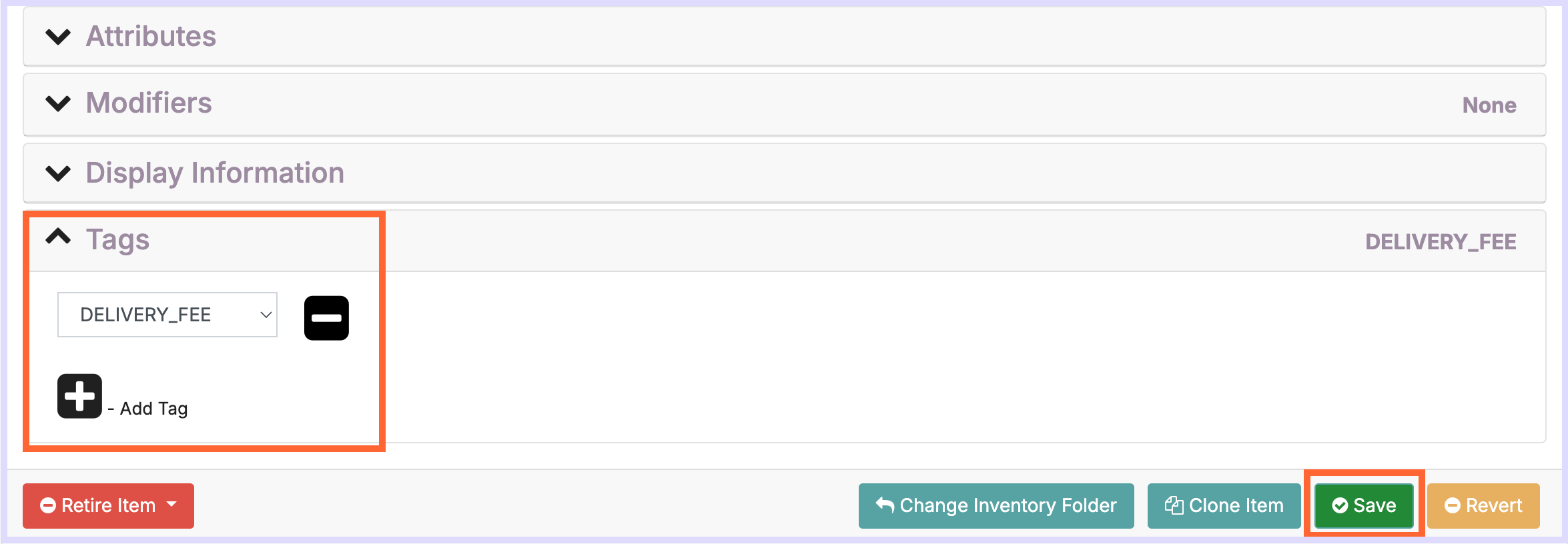The width and height of the screenshot is (1568, 544).
Task: Expand the Attributes section chevron
Action: [58, 37]
